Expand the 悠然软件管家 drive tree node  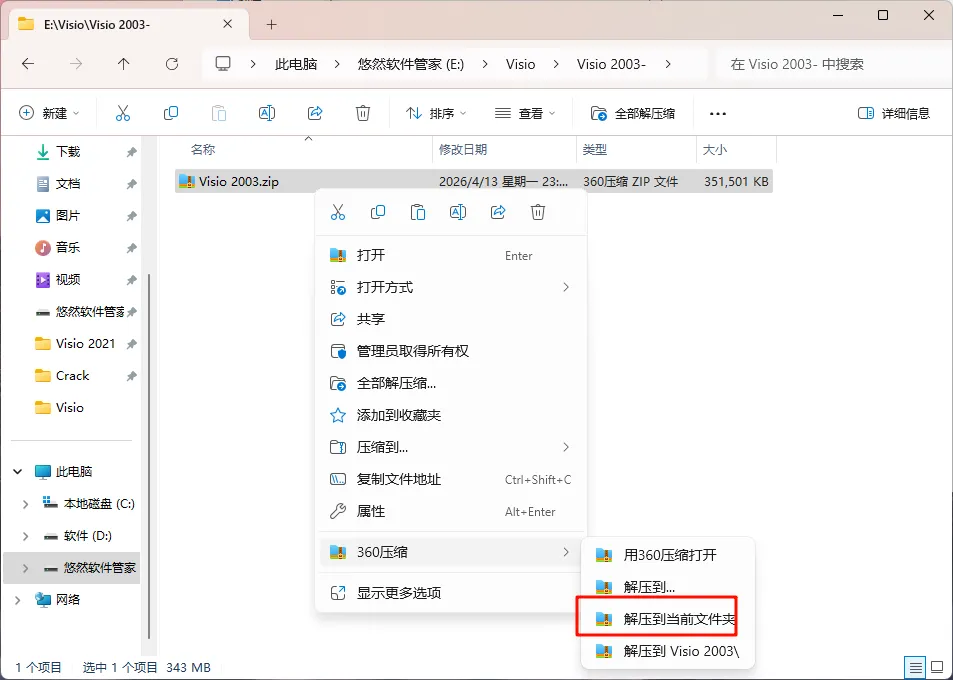[x=25, y=568]
